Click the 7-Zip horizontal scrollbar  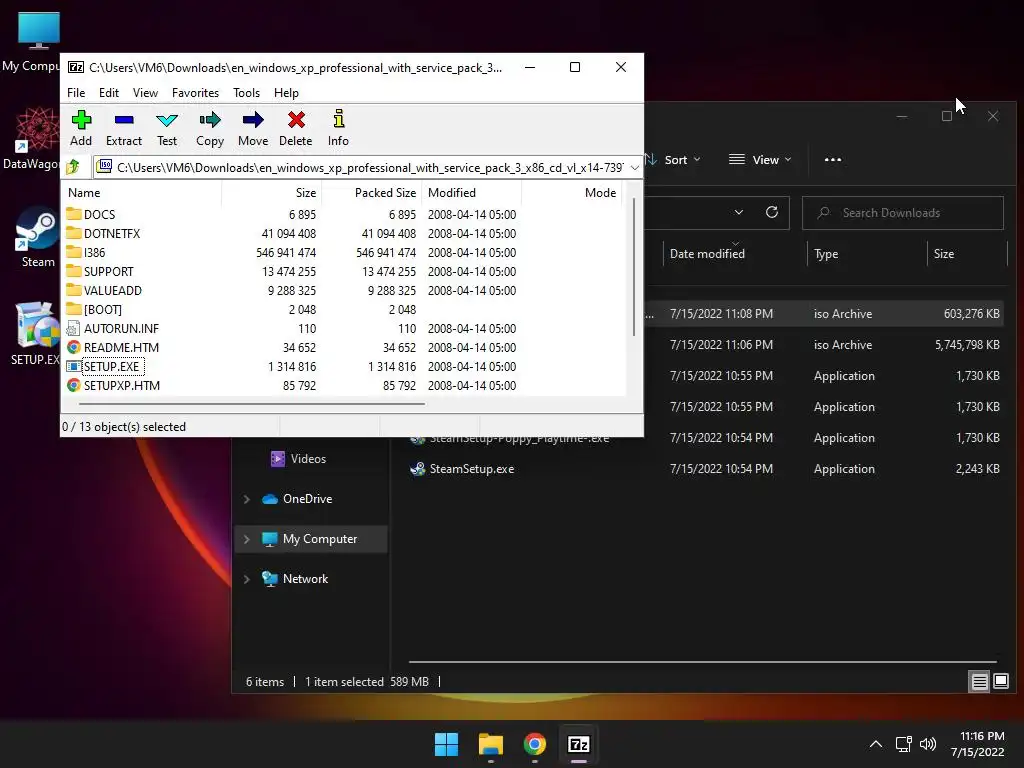(252, 404)
